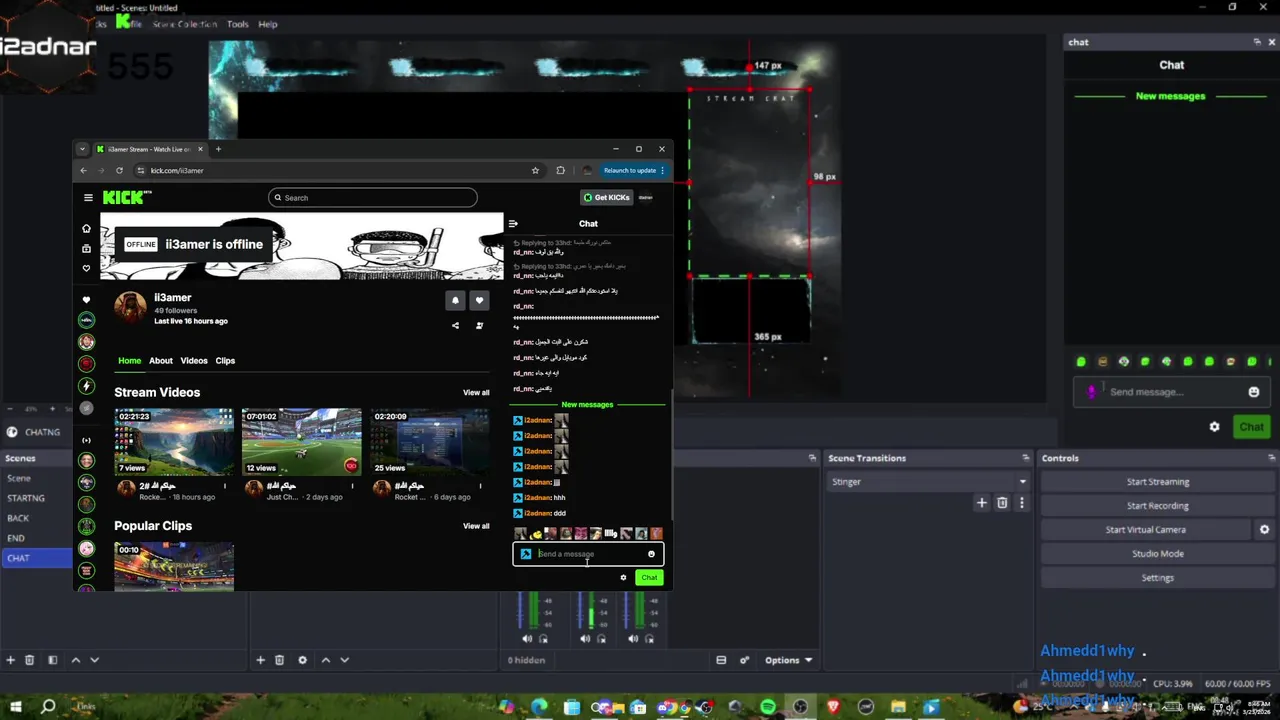Mute the third audio mixer channel

tap(633, 638)
